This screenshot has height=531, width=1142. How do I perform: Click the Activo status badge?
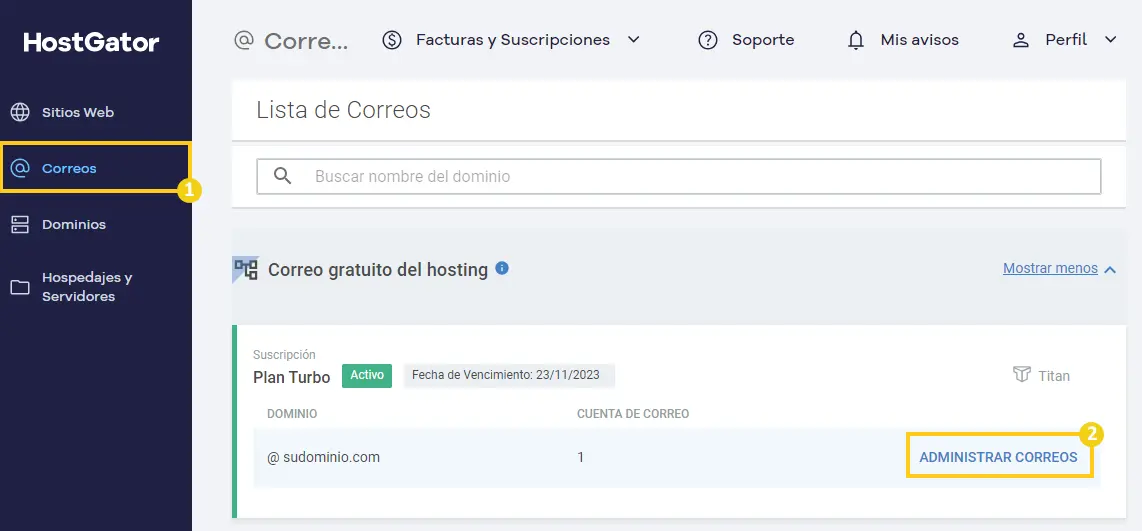pos(367,376)
